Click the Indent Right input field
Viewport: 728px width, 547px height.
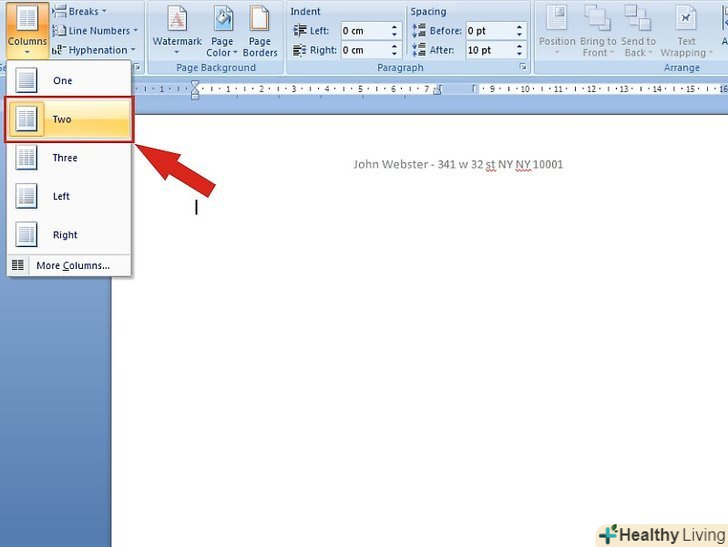click(365, 50)
